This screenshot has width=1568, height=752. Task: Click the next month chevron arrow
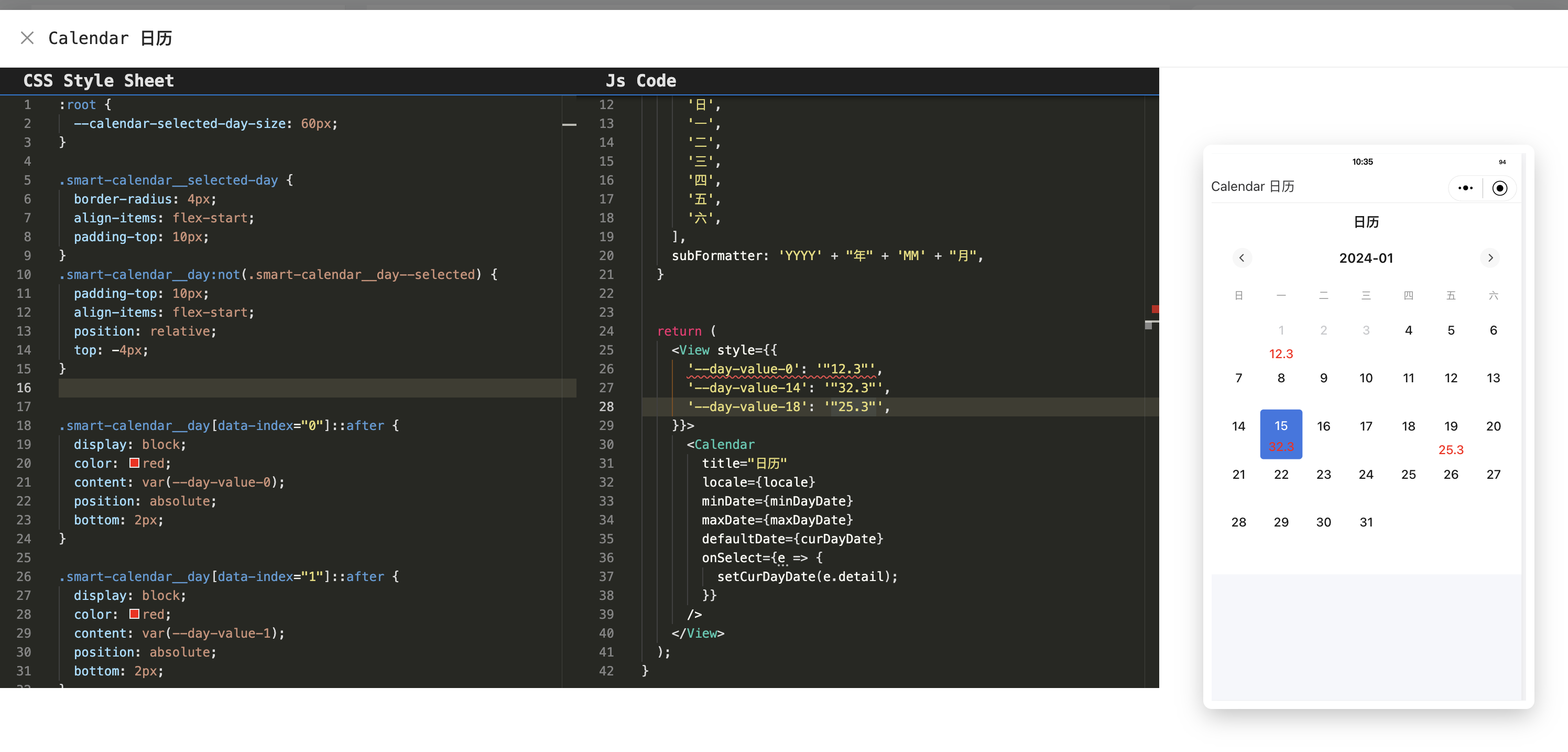1490,257
